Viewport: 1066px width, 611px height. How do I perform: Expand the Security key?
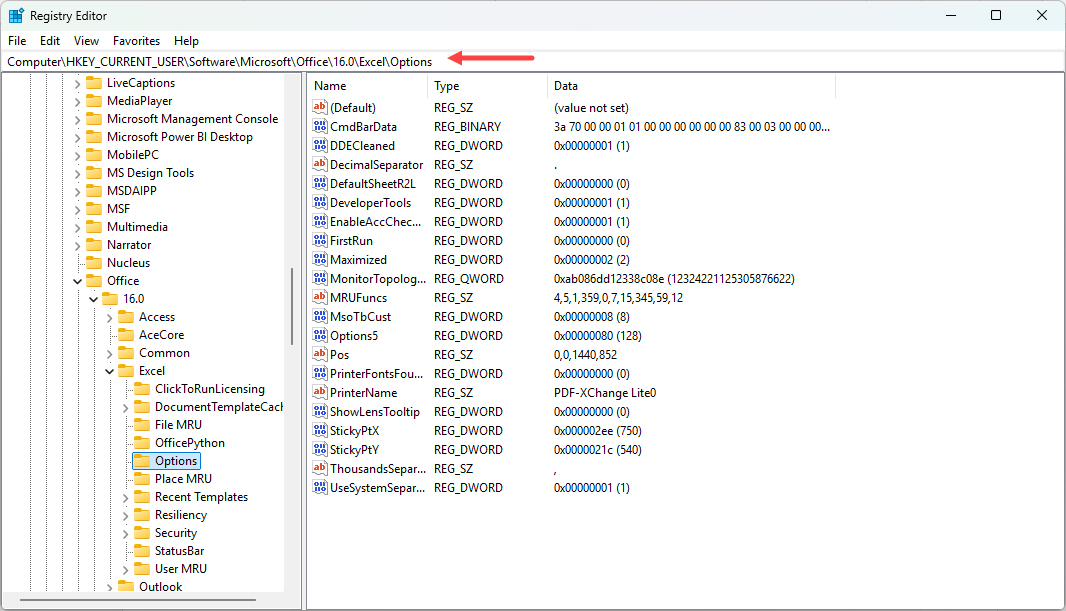point(125,534)
